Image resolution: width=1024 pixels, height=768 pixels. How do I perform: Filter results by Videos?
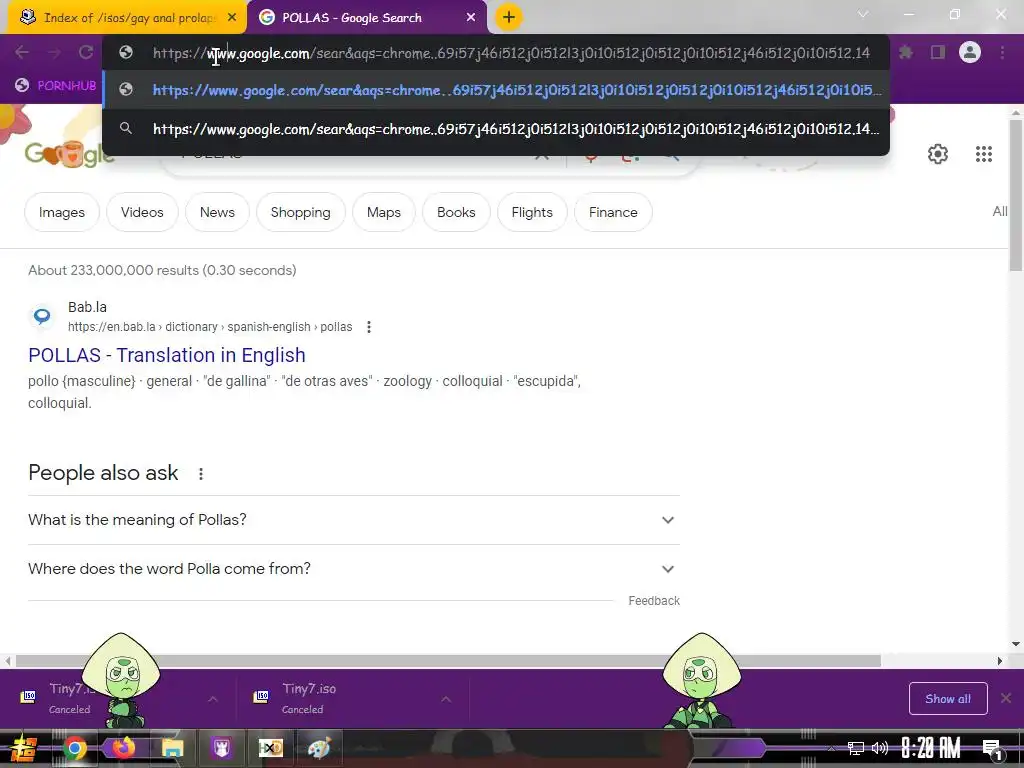point(142,212)
